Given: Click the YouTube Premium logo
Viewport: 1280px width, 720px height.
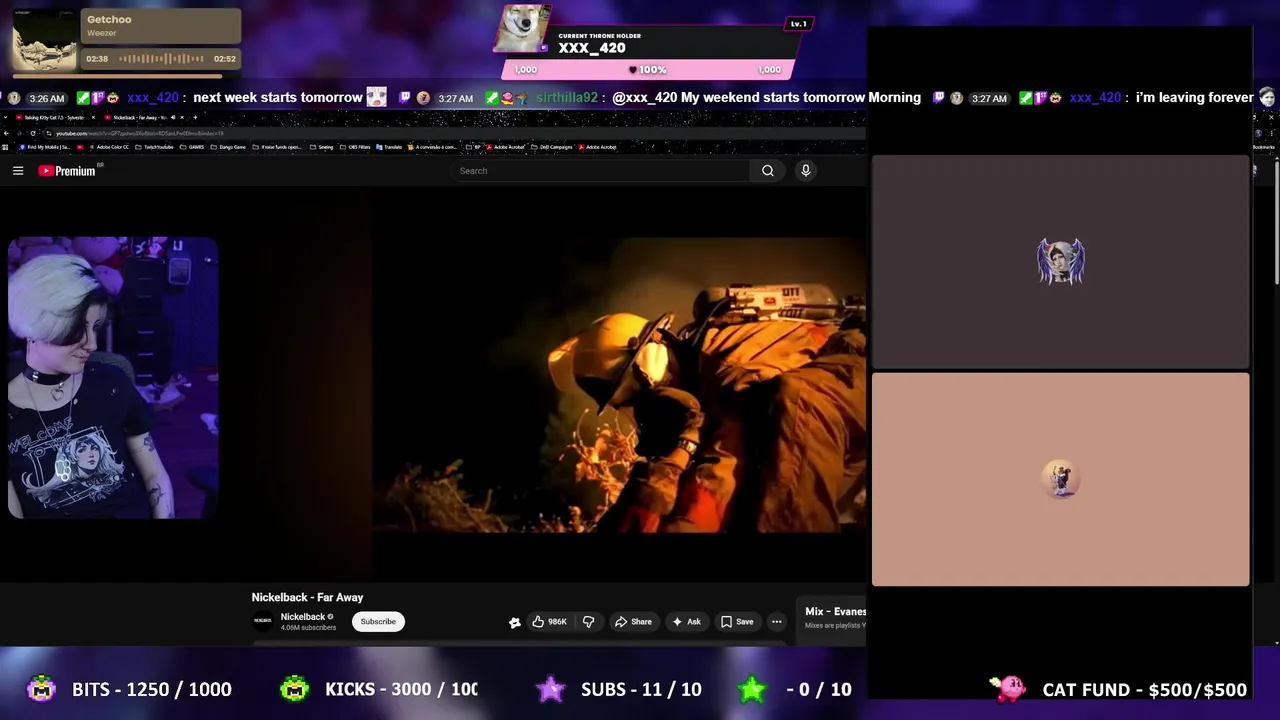Looking at the screenshot, I should pyautogui.click(x=67, y=171).
